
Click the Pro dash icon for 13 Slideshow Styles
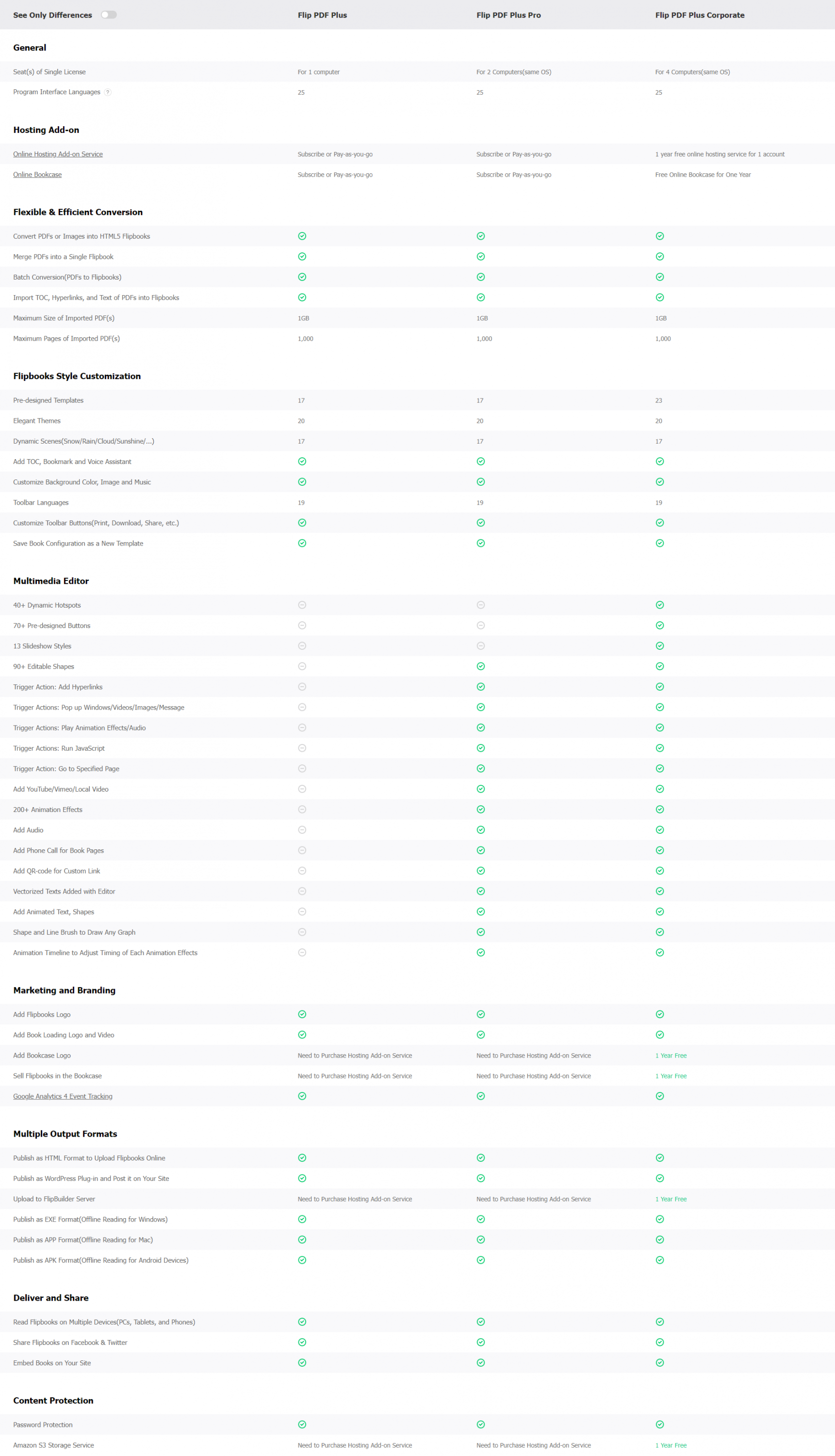[481, 646]
